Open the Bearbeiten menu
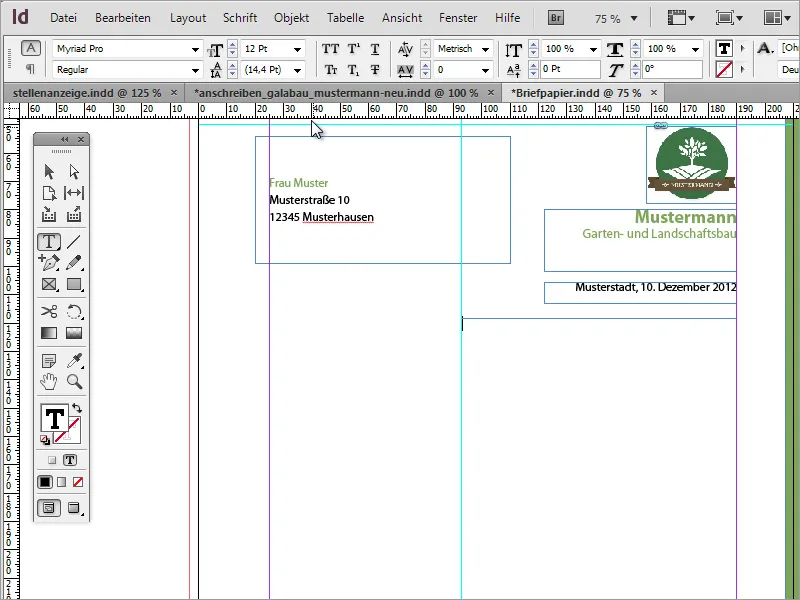Image resolution: width=800 pixels, height=600 pixels. click(x=123, y=18)
